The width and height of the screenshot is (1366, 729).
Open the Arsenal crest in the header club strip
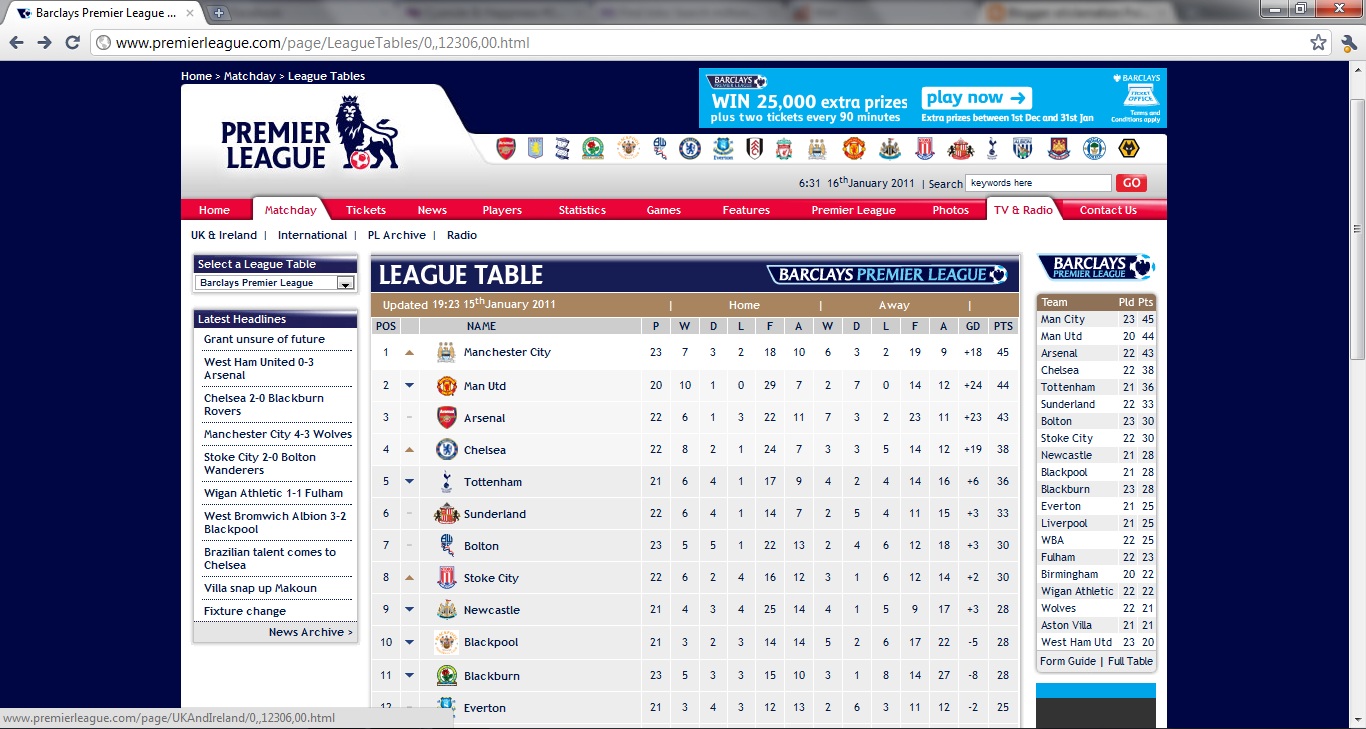point(506,149)
